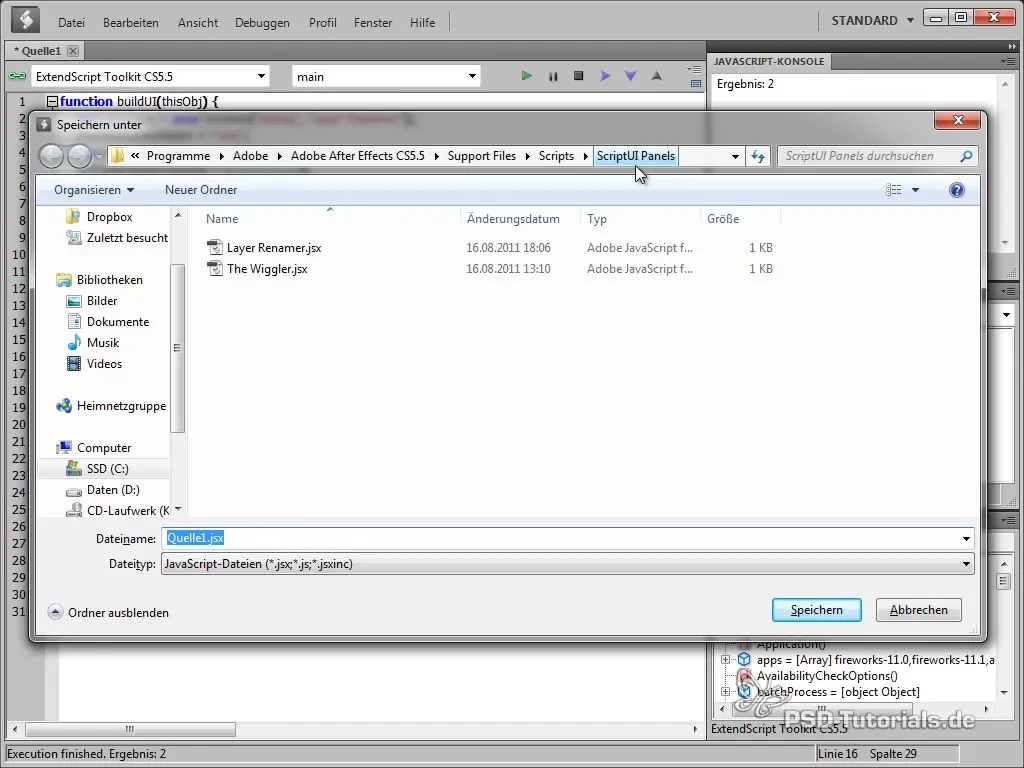Viewport: 1024px width, 768px height.
Task: Open the Dateiname dropdown arrow
Action: point(966,539)
